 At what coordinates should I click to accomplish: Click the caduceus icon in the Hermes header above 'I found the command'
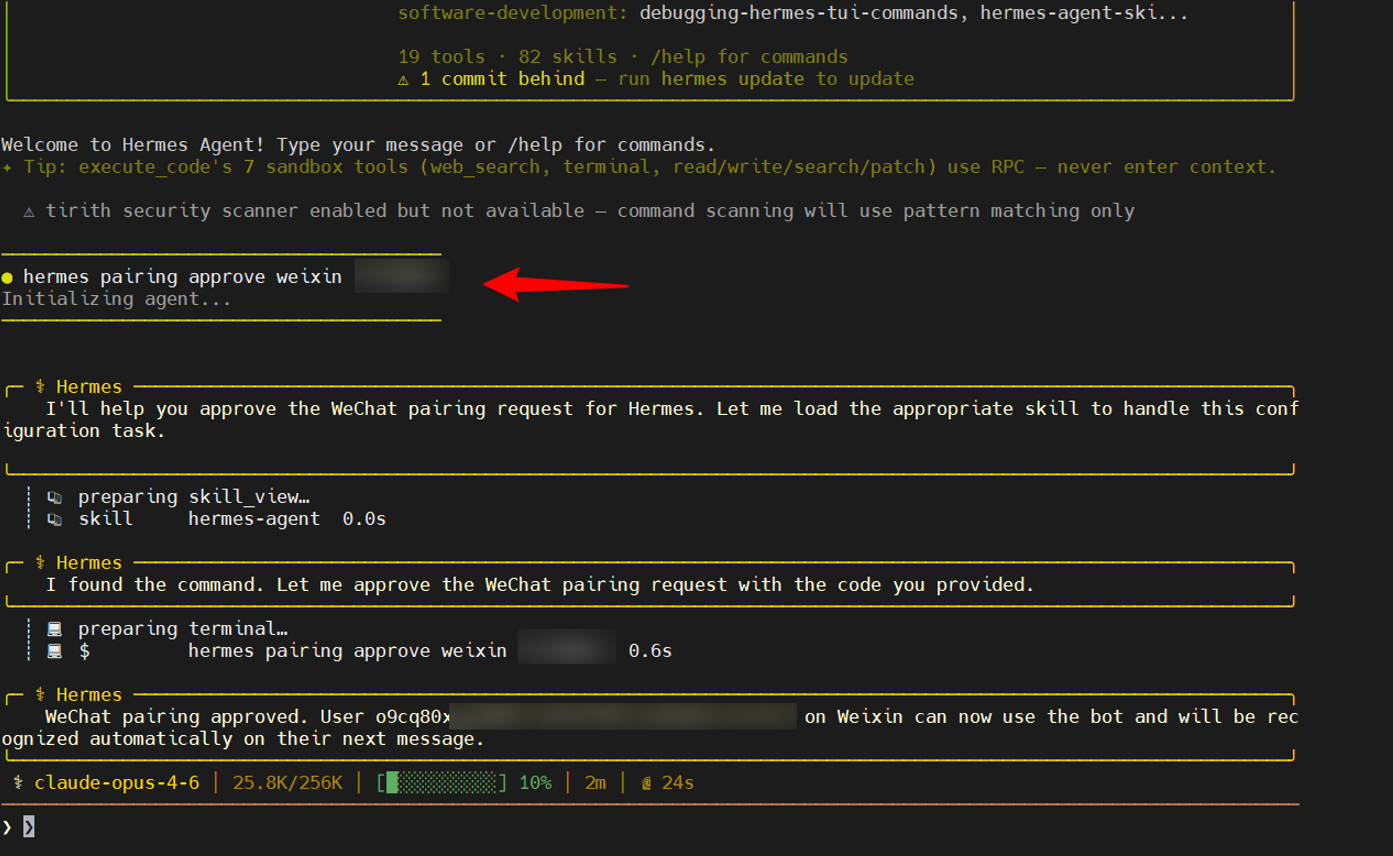tap(40, 563)
